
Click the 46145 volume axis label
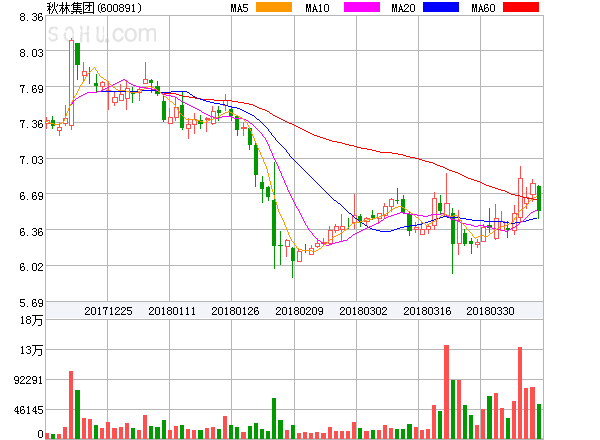pos(28,411)
